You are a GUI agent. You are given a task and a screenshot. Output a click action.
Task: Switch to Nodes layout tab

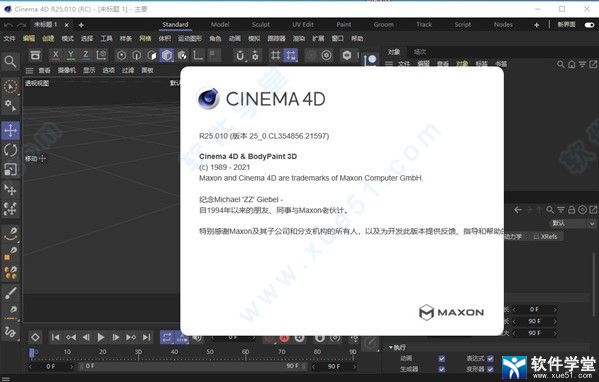point(503,24)
